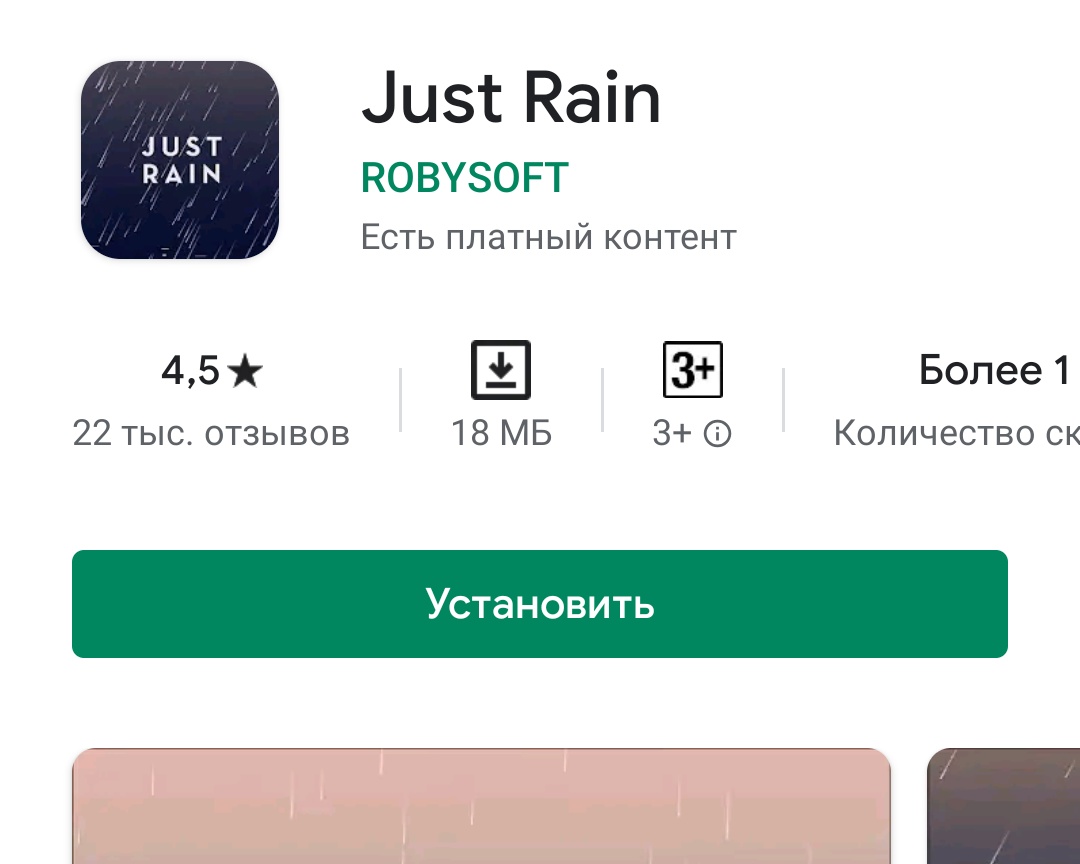The width and height of the screenshot is (1080, 864).
Task: Tap the 18 МБ size label
Action: [501, 434]
